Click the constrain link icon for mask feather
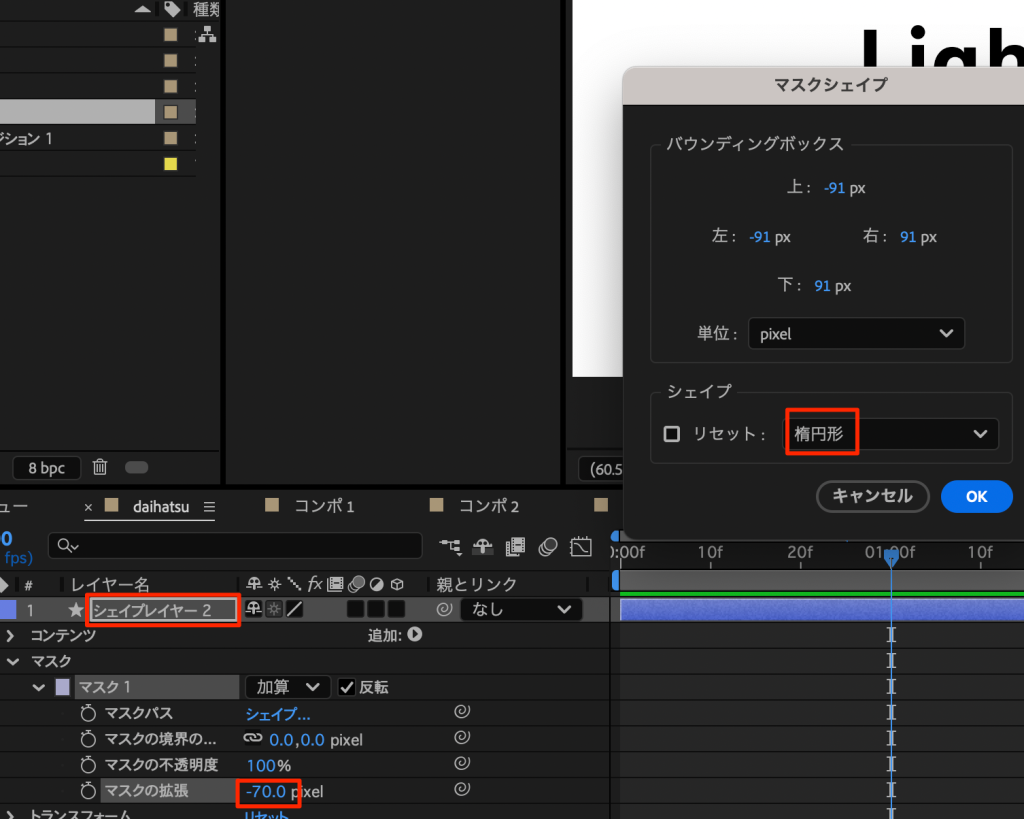 coord(253,739)
